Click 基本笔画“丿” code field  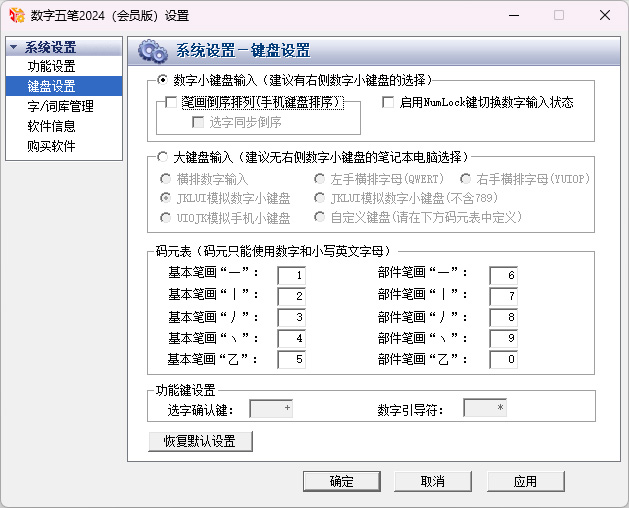(x=292, y=317)
